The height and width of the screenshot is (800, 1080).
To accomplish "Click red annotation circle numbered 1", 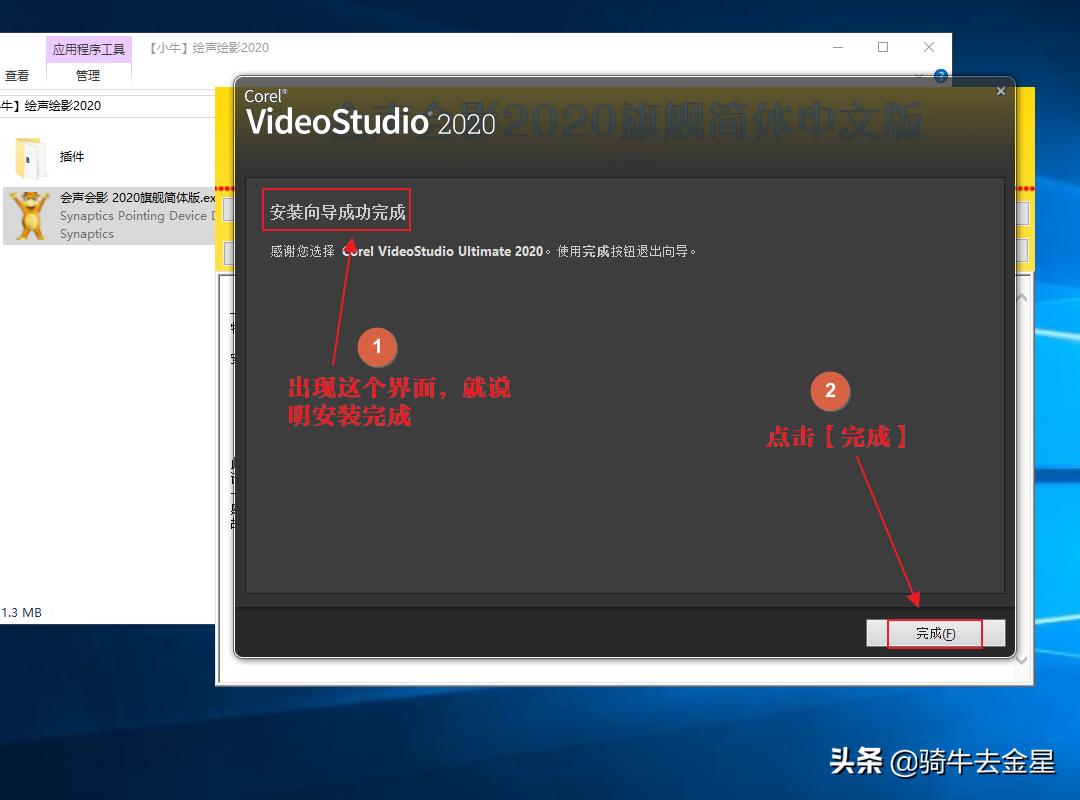I will 377,347.
